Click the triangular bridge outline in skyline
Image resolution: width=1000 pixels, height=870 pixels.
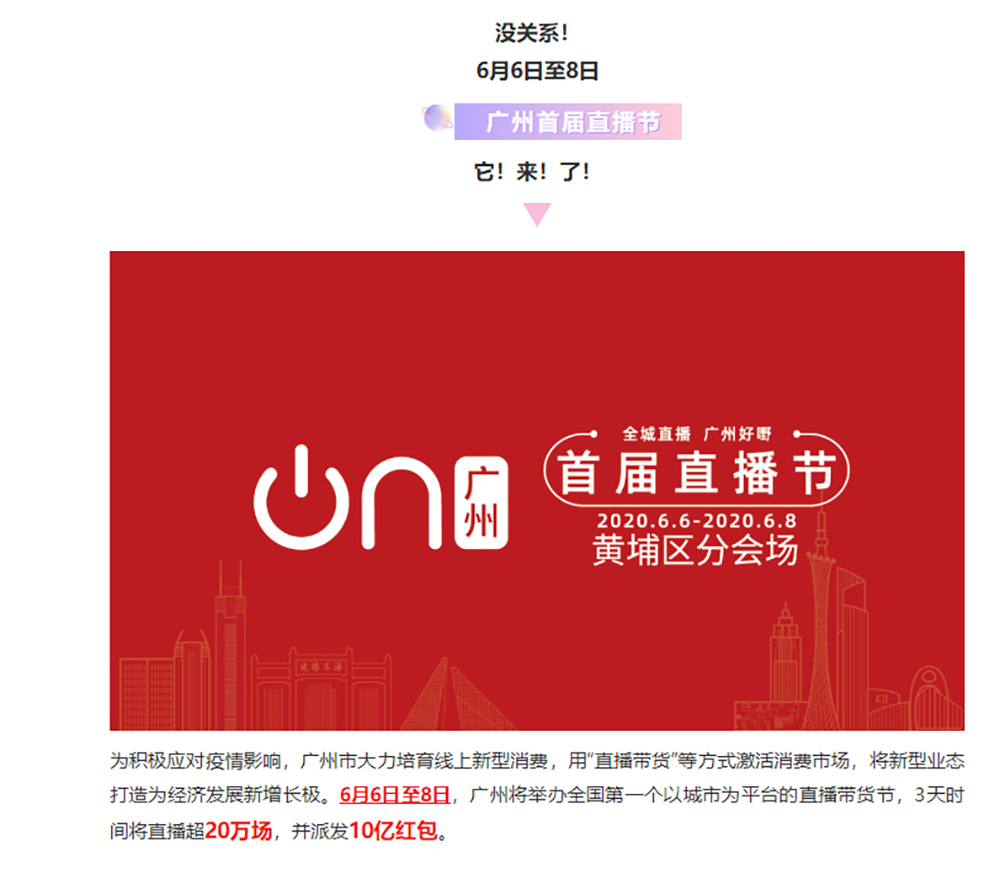tap(456, 695)
